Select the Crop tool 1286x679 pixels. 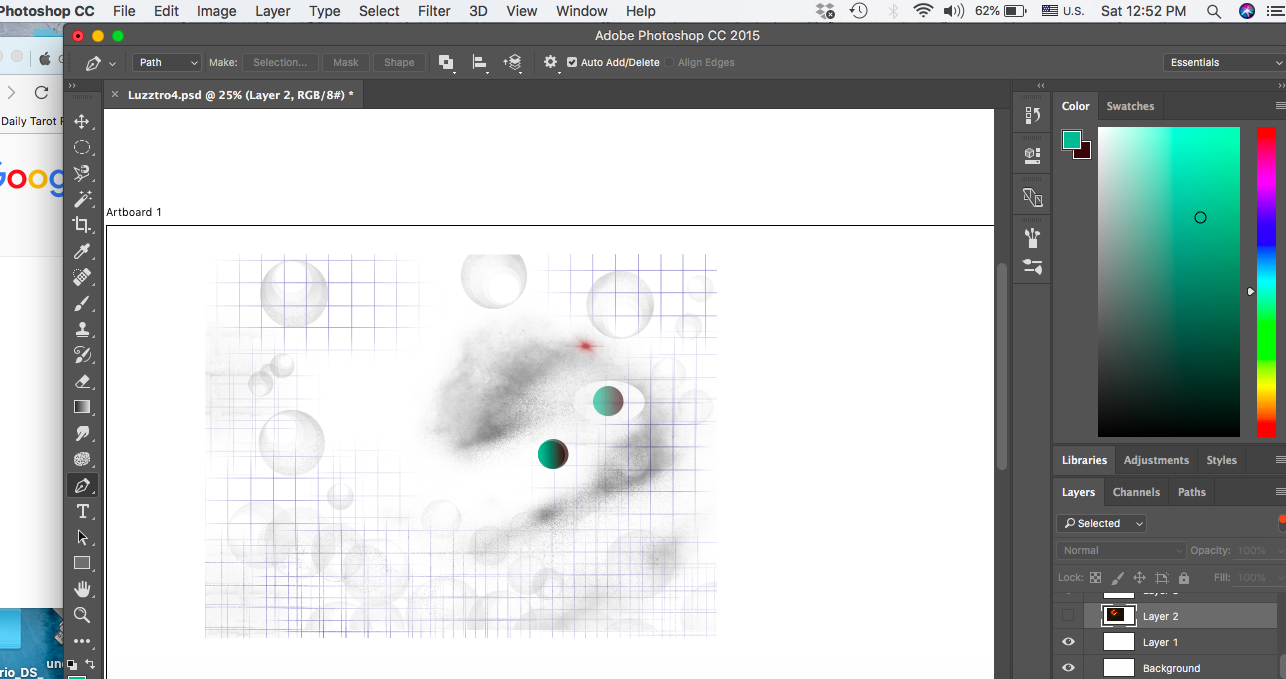pyautogui.click(x=83, y=225)
